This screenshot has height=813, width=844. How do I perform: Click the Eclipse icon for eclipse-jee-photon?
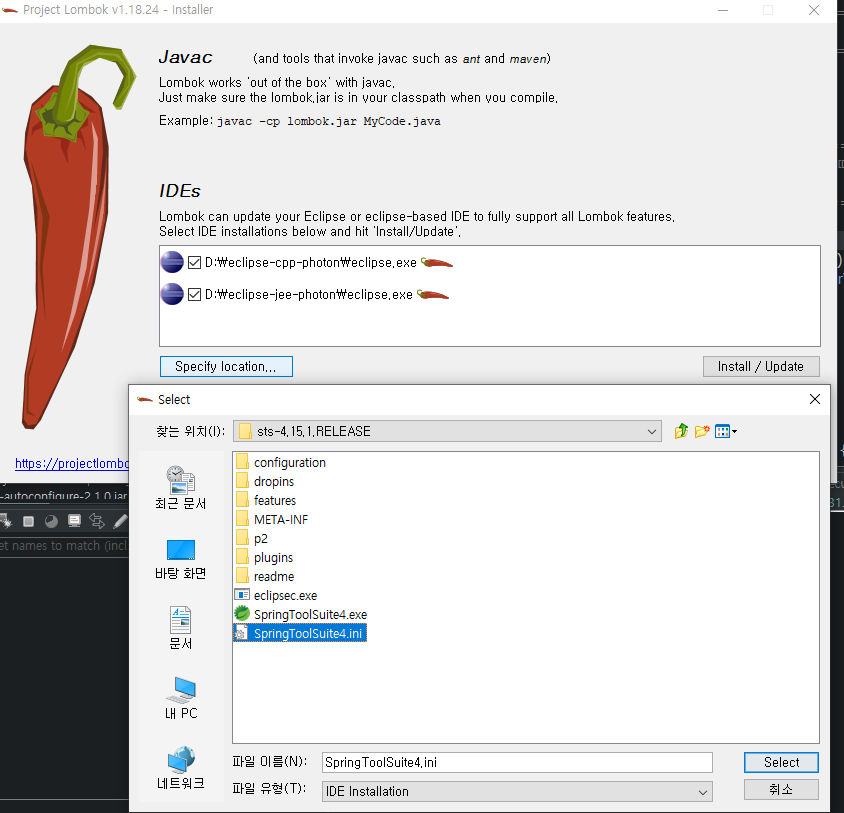(x=172, y=294)
